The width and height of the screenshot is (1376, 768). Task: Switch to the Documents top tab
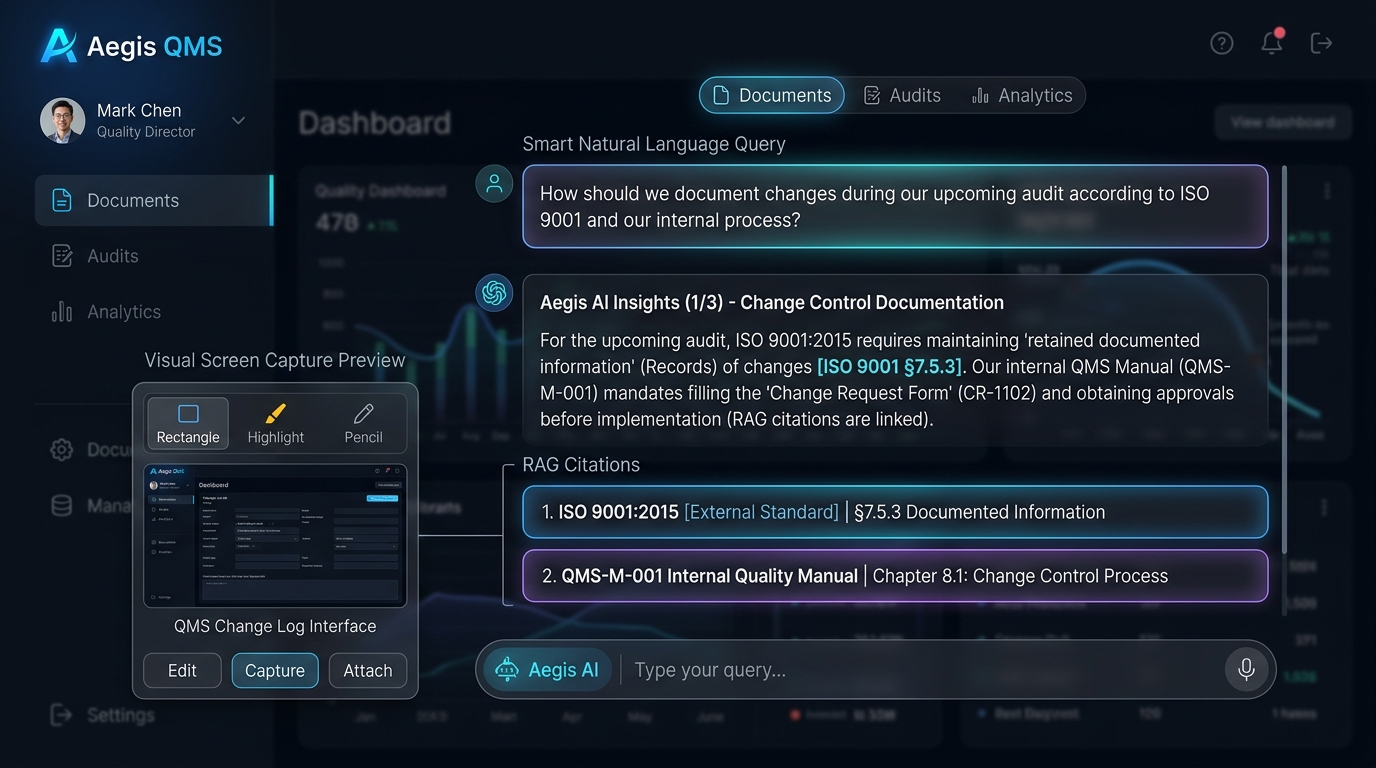[x=771, y=95]
